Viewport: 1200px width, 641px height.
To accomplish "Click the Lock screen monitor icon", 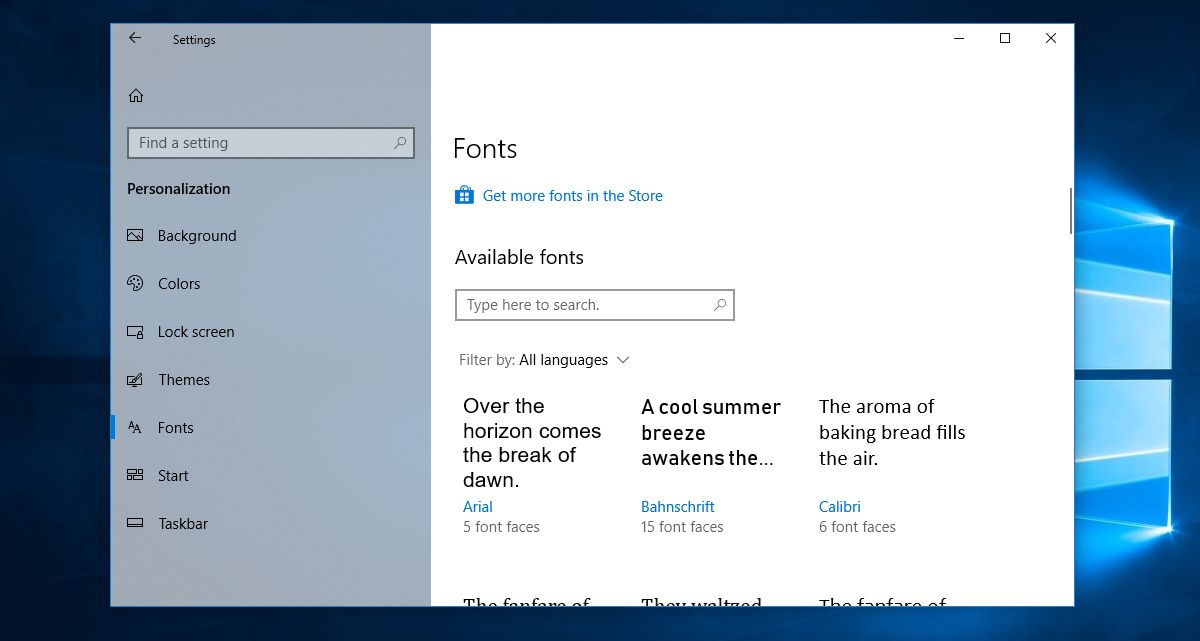I will (x=135, y=332).
